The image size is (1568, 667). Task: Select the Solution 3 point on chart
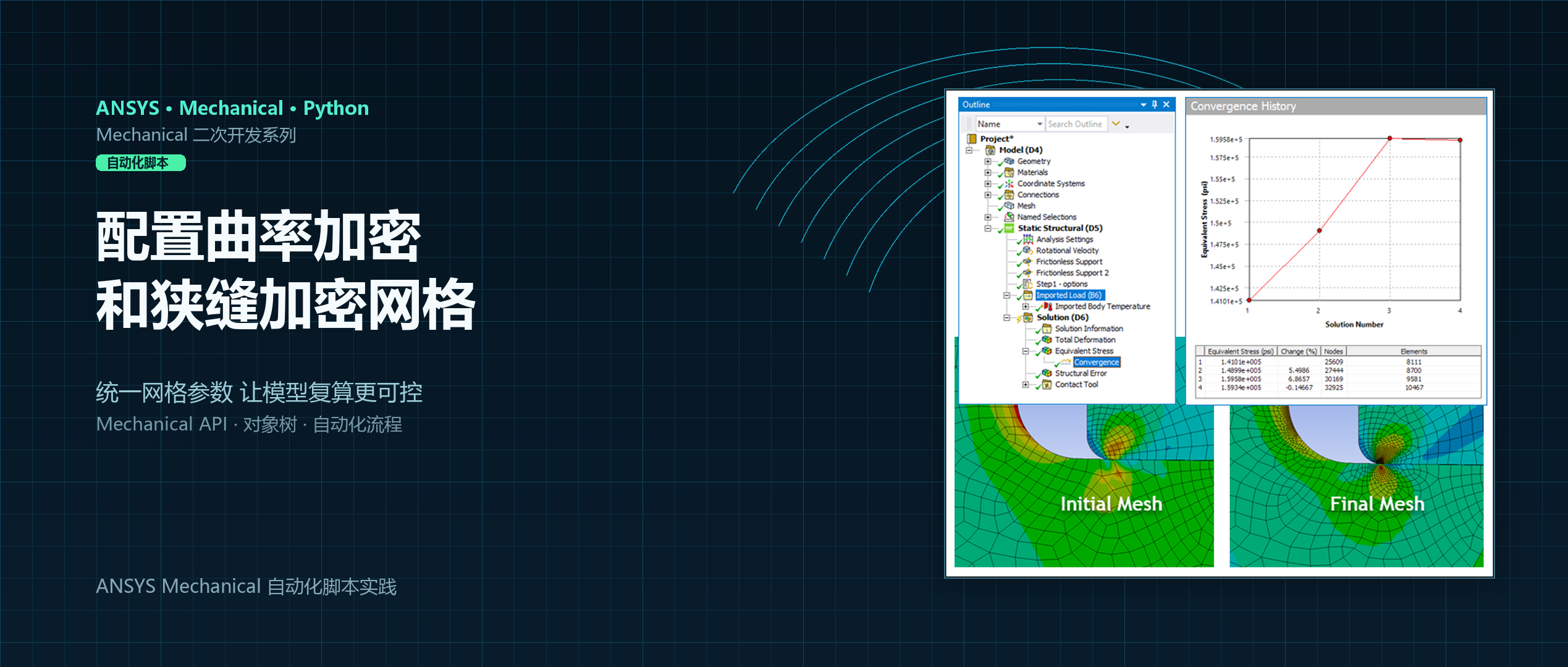click(x=1390, y=138)
